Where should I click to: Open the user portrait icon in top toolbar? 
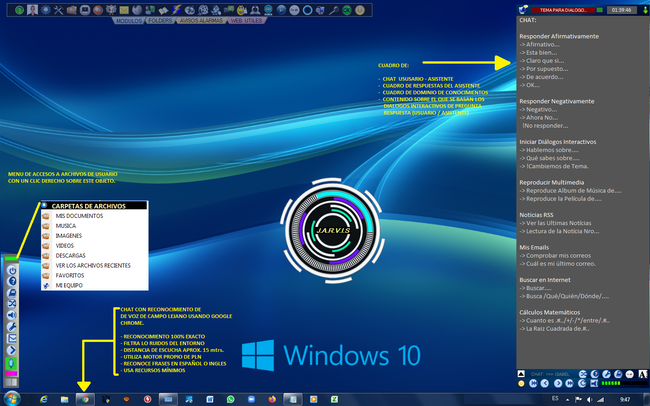point(33,10)
